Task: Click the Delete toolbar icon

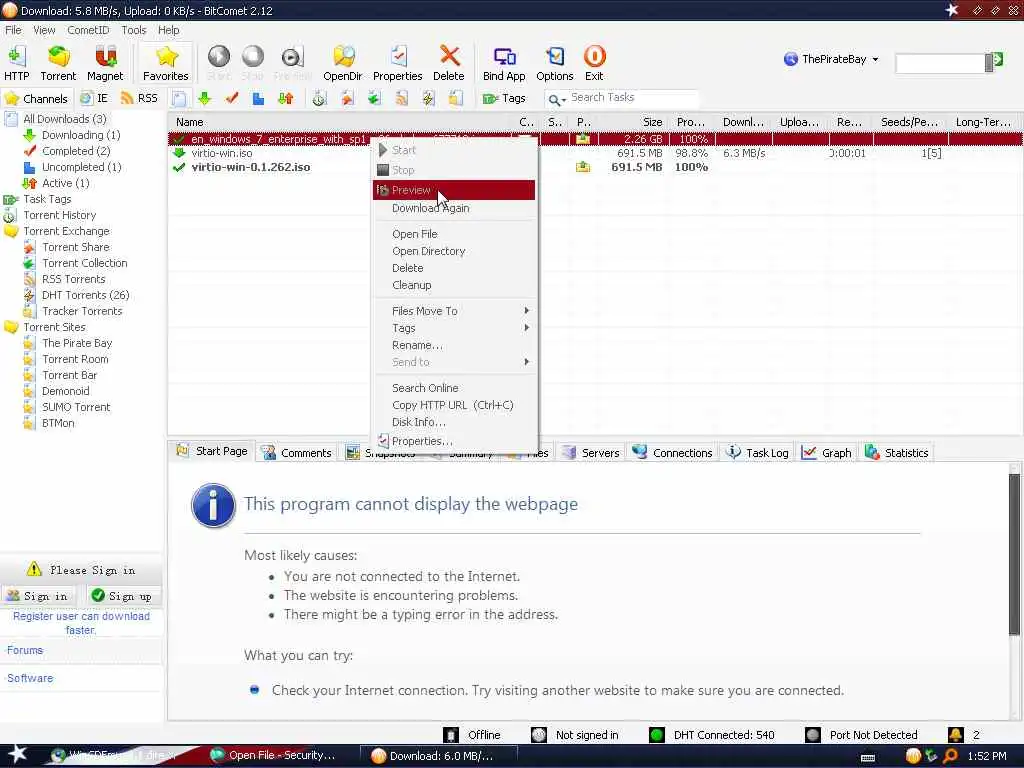Action: coord(449,63)
